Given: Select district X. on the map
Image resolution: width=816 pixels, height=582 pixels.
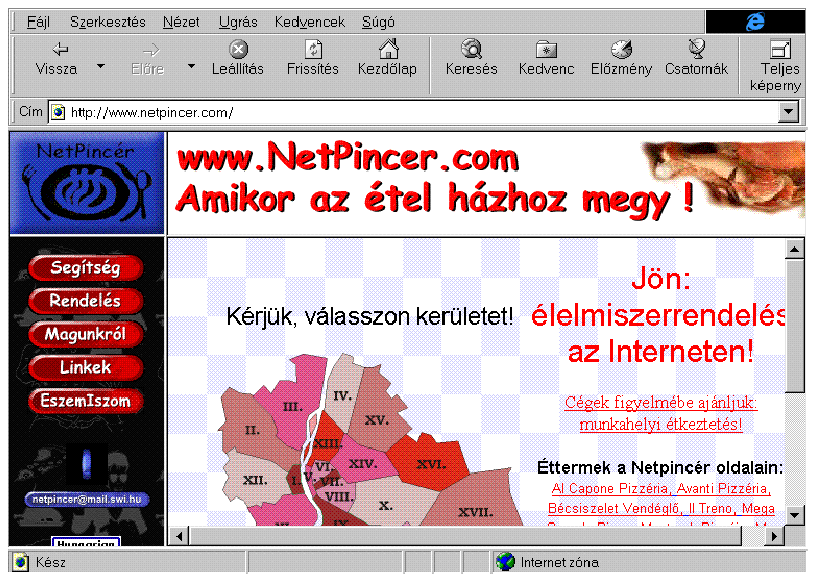Looking at the screenshot, I should coord(385,505).
